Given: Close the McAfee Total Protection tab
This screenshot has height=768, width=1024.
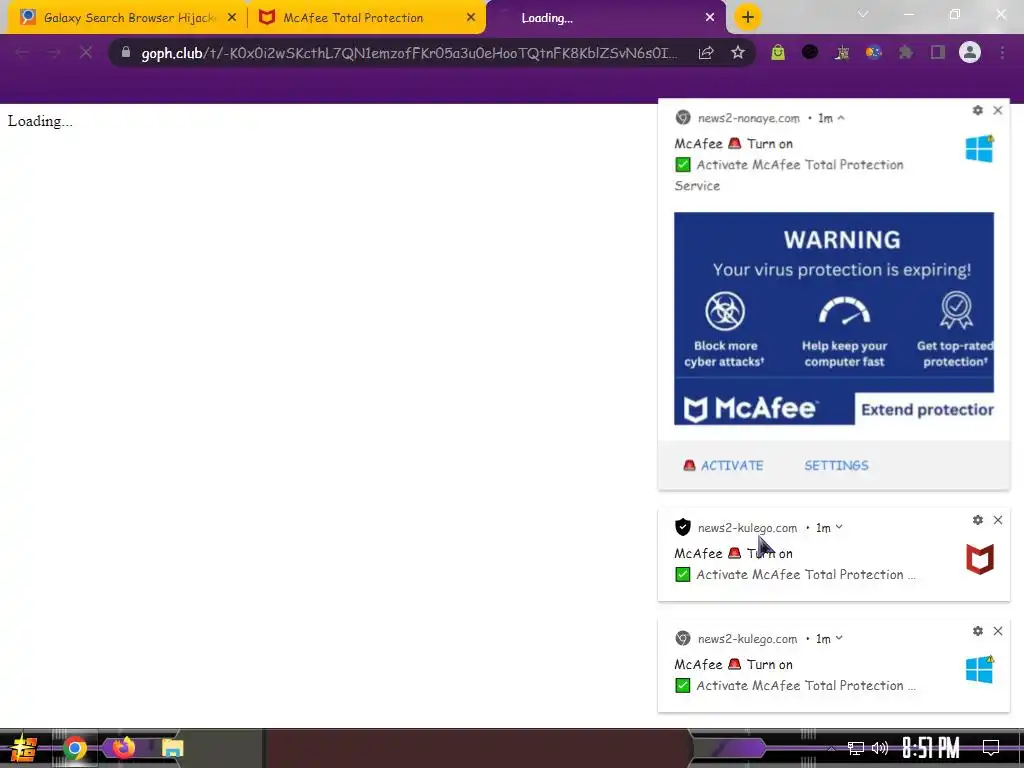Looking at the screenshot, I should coord(471,18).
